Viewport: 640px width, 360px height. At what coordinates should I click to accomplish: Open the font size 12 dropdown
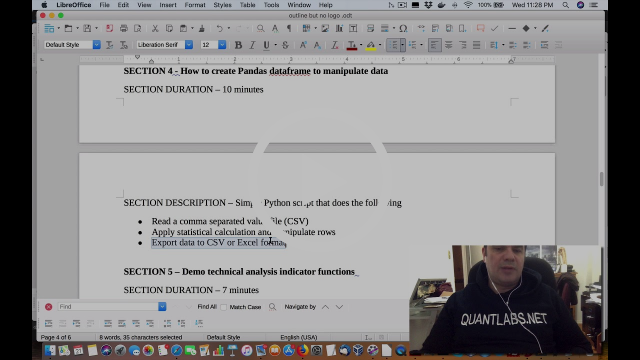click(222, 44)
